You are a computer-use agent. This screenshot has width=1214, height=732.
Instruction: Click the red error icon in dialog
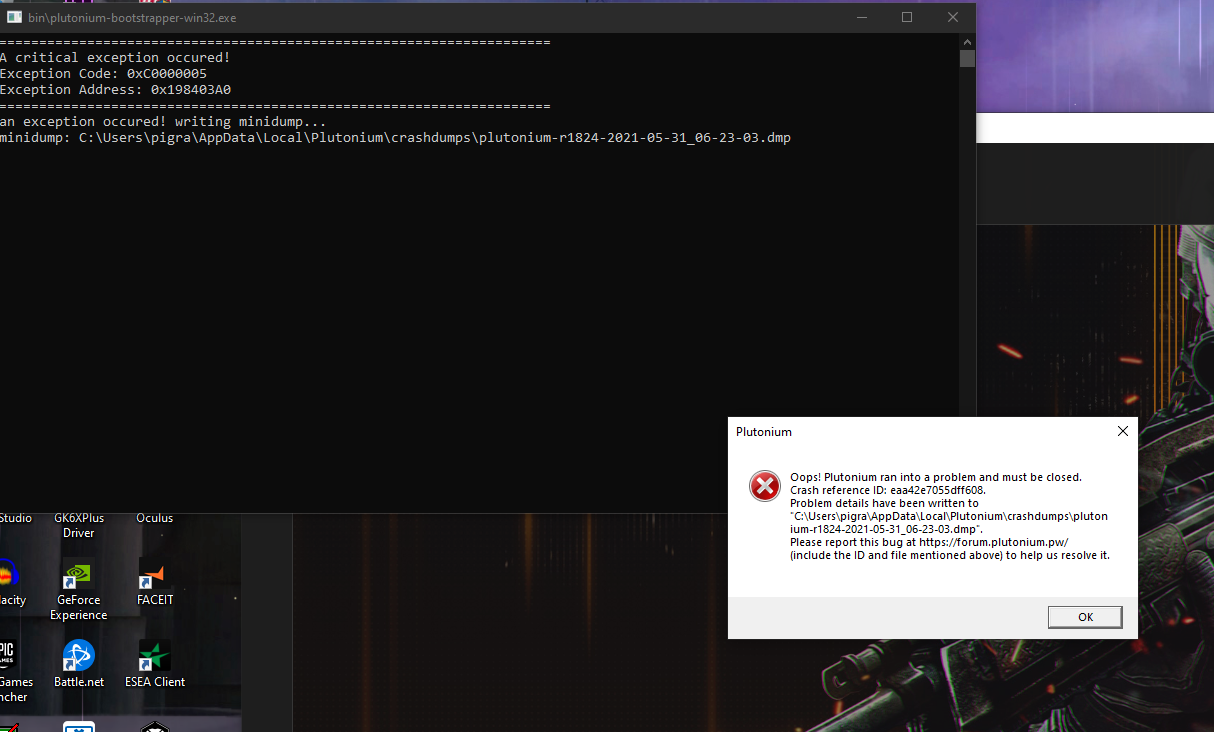point(765,486)
